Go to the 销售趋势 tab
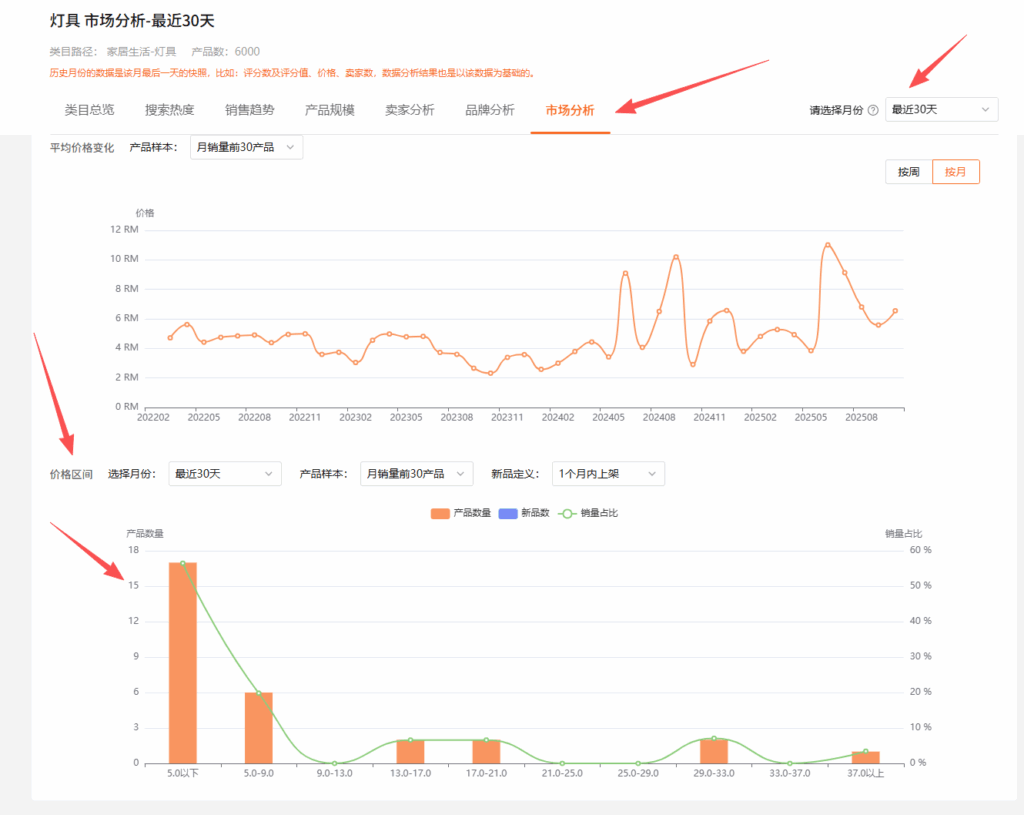The width and height of the screenshot is (1024, 815). [249, 110]
